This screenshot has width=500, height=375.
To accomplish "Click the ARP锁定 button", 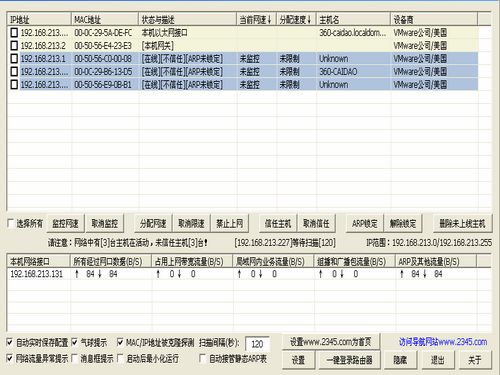I will coord(365,223).
